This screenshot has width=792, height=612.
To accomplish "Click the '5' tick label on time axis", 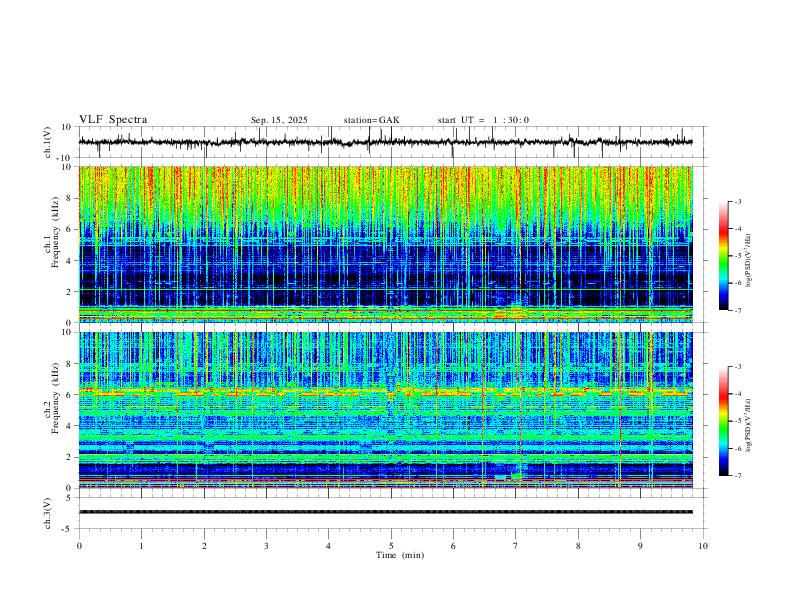I will (x=391, y=546).
